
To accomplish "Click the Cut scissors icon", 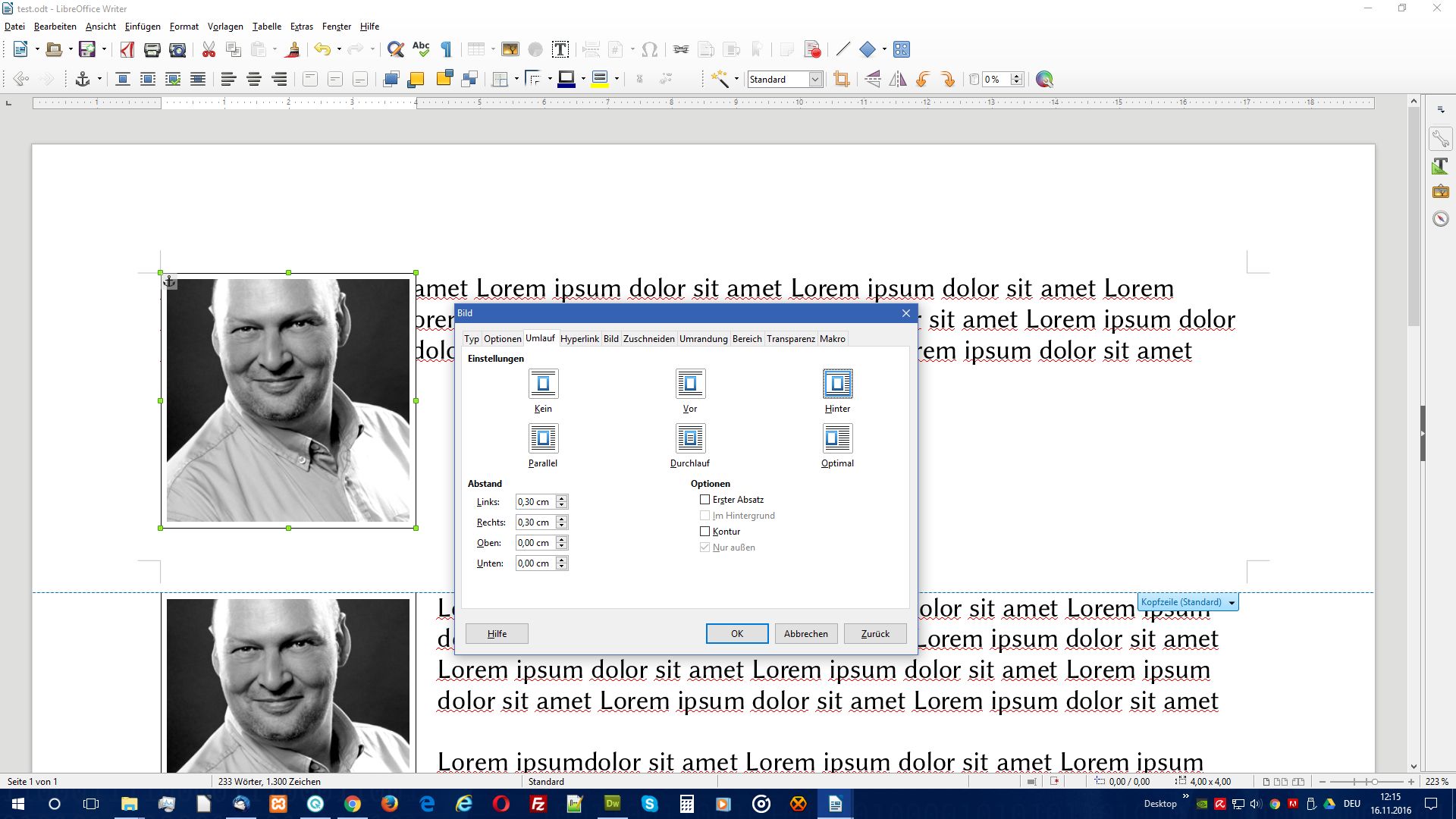I will [209, 50].
